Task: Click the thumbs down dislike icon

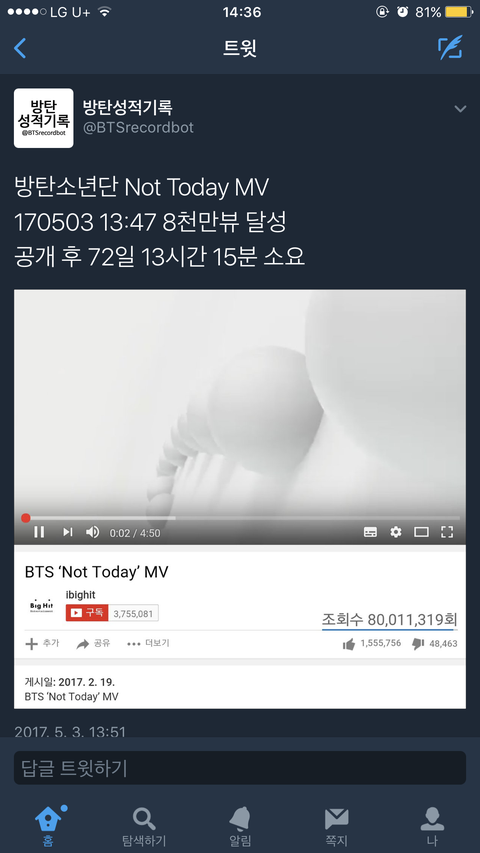Action: click(418, 644)
